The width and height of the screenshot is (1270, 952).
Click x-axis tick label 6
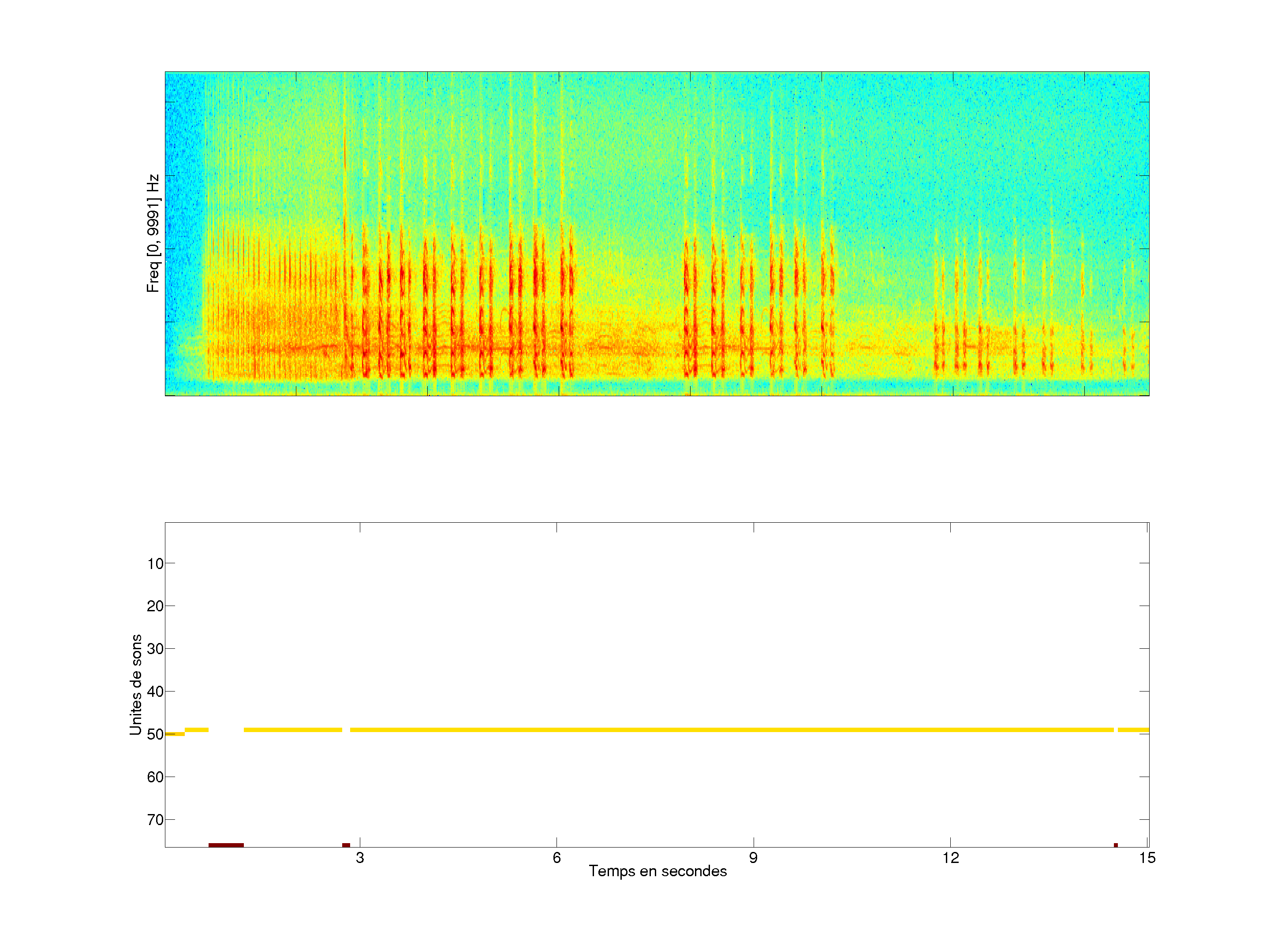point(557,858)
